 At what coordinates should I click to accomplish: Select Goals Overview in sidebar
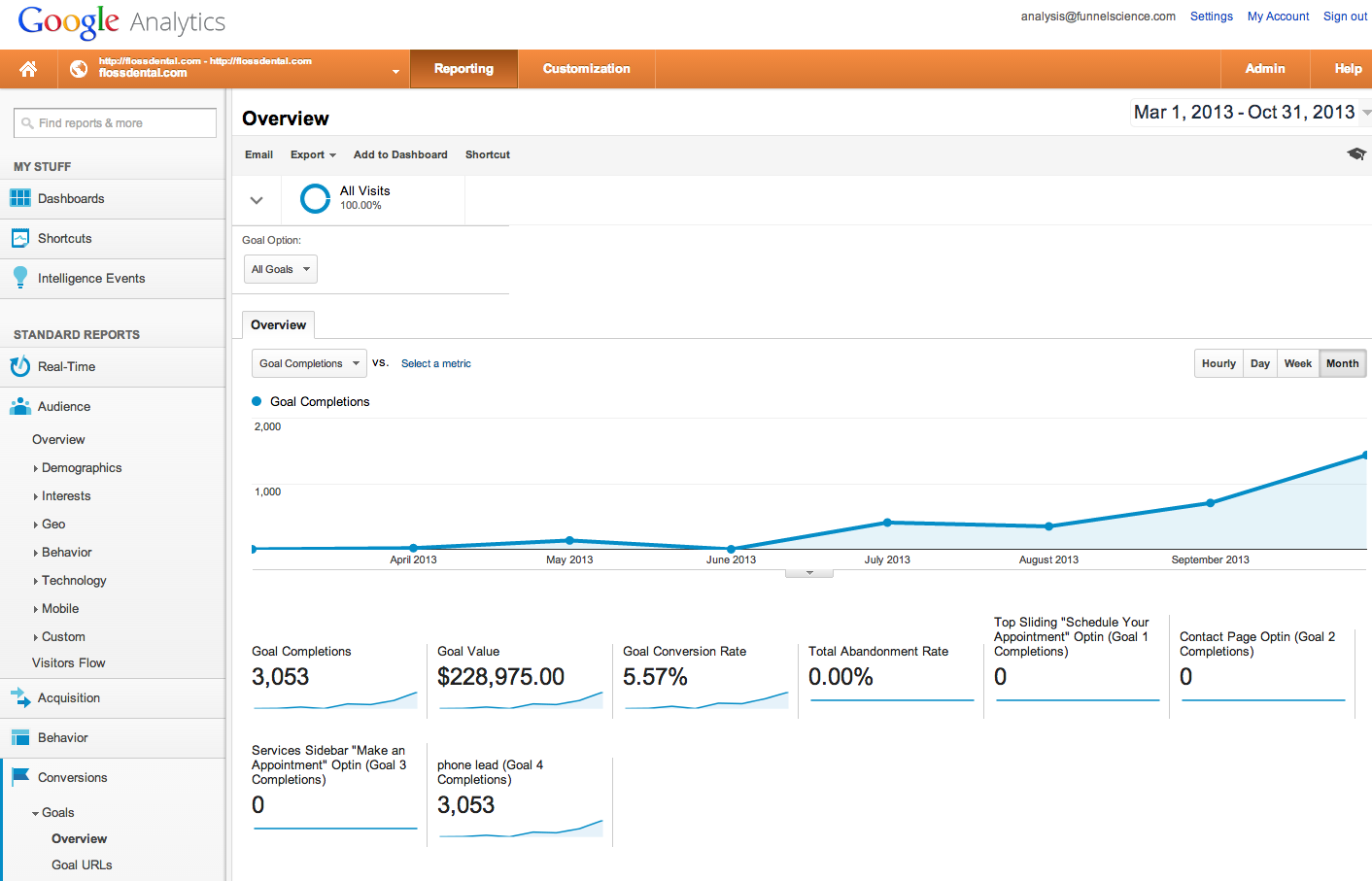click(79, 839)
